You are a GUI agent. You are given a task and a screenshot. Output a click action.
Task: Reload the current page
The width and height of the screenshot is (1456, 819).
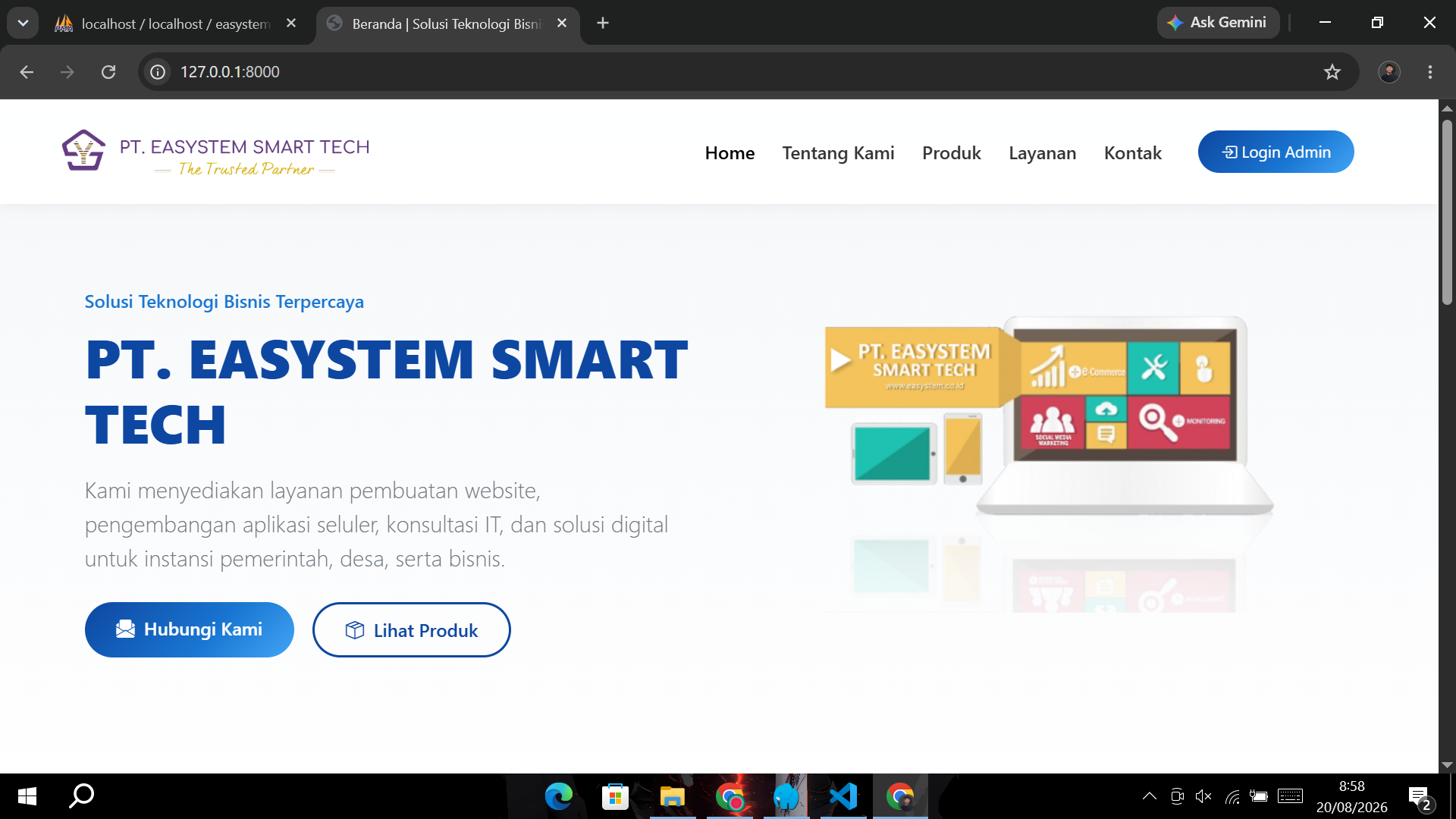(x=108, y=72)
